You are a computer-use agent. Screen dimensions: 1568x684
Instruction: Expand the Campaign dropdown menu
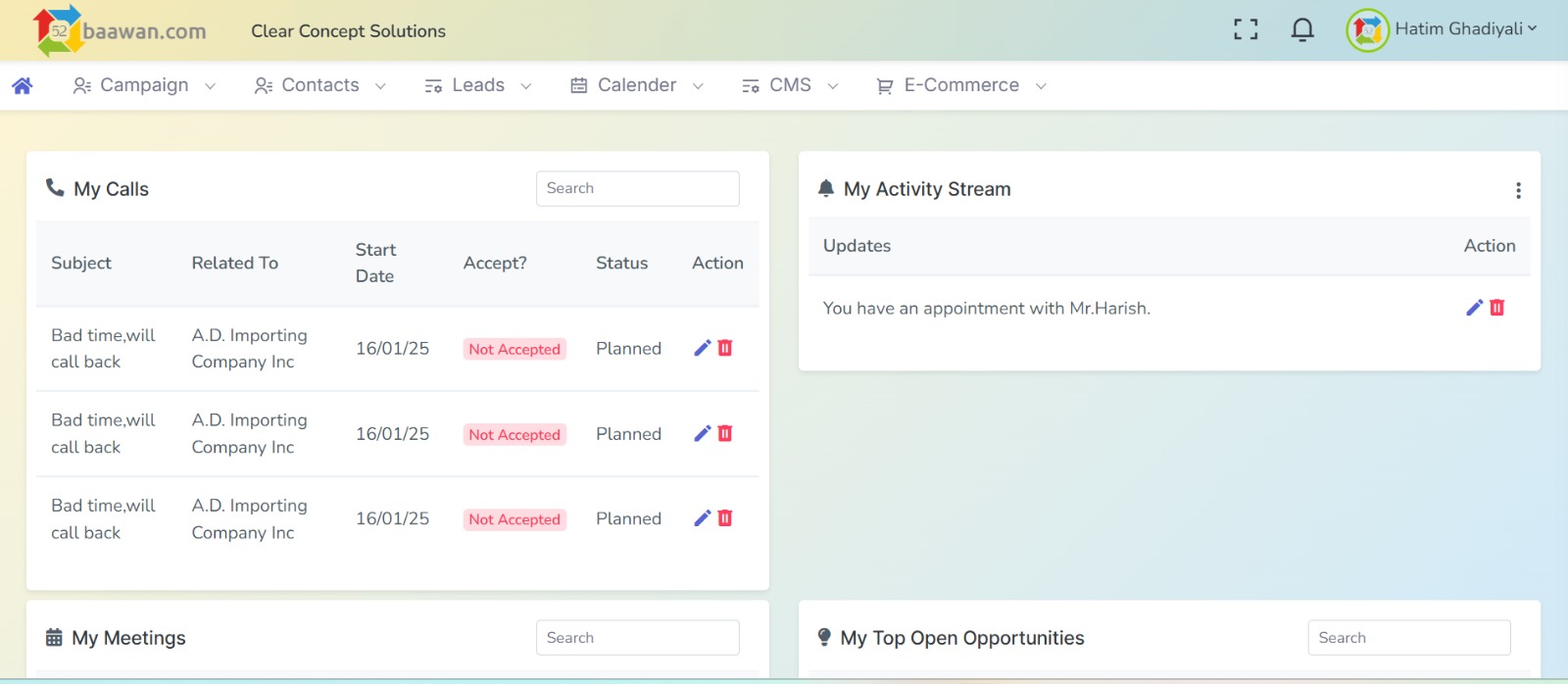(x=144, y=86)
